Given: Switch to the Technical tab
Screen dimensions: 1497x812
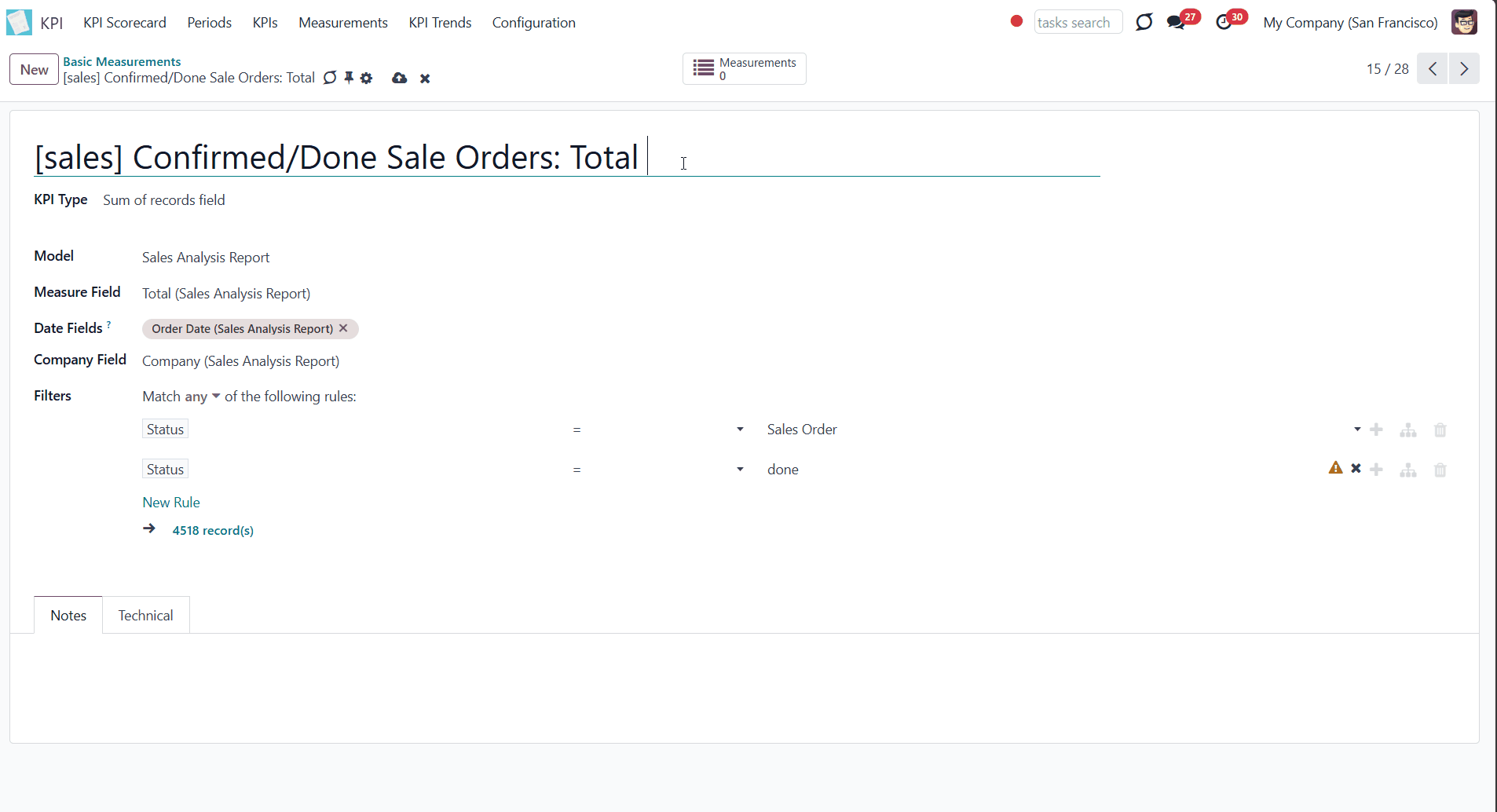Looking at the screenshot, I should (145, 615).
